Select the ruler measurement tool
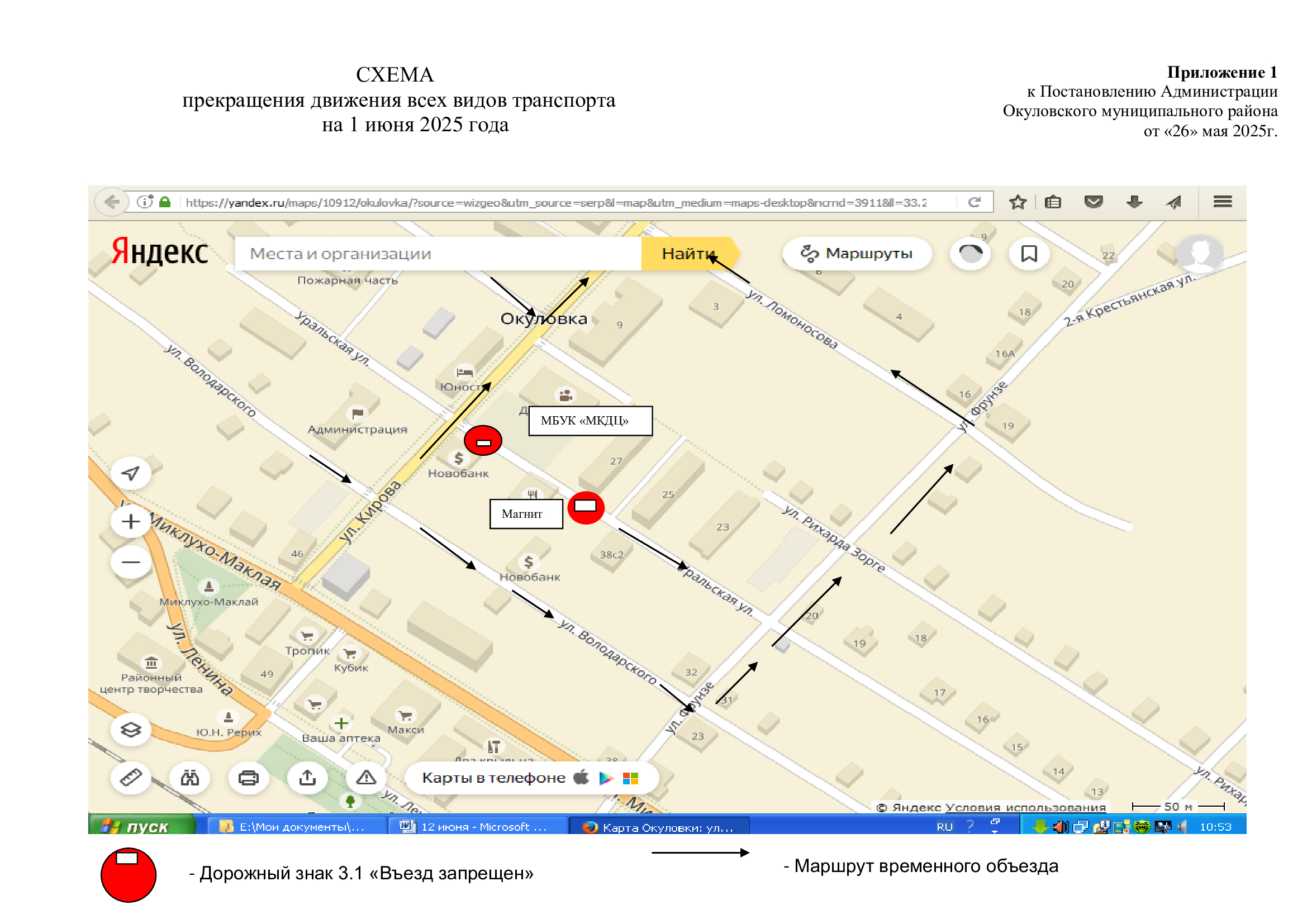Image resolution: width=1307 pixels, height=924 pixels. 131,778
